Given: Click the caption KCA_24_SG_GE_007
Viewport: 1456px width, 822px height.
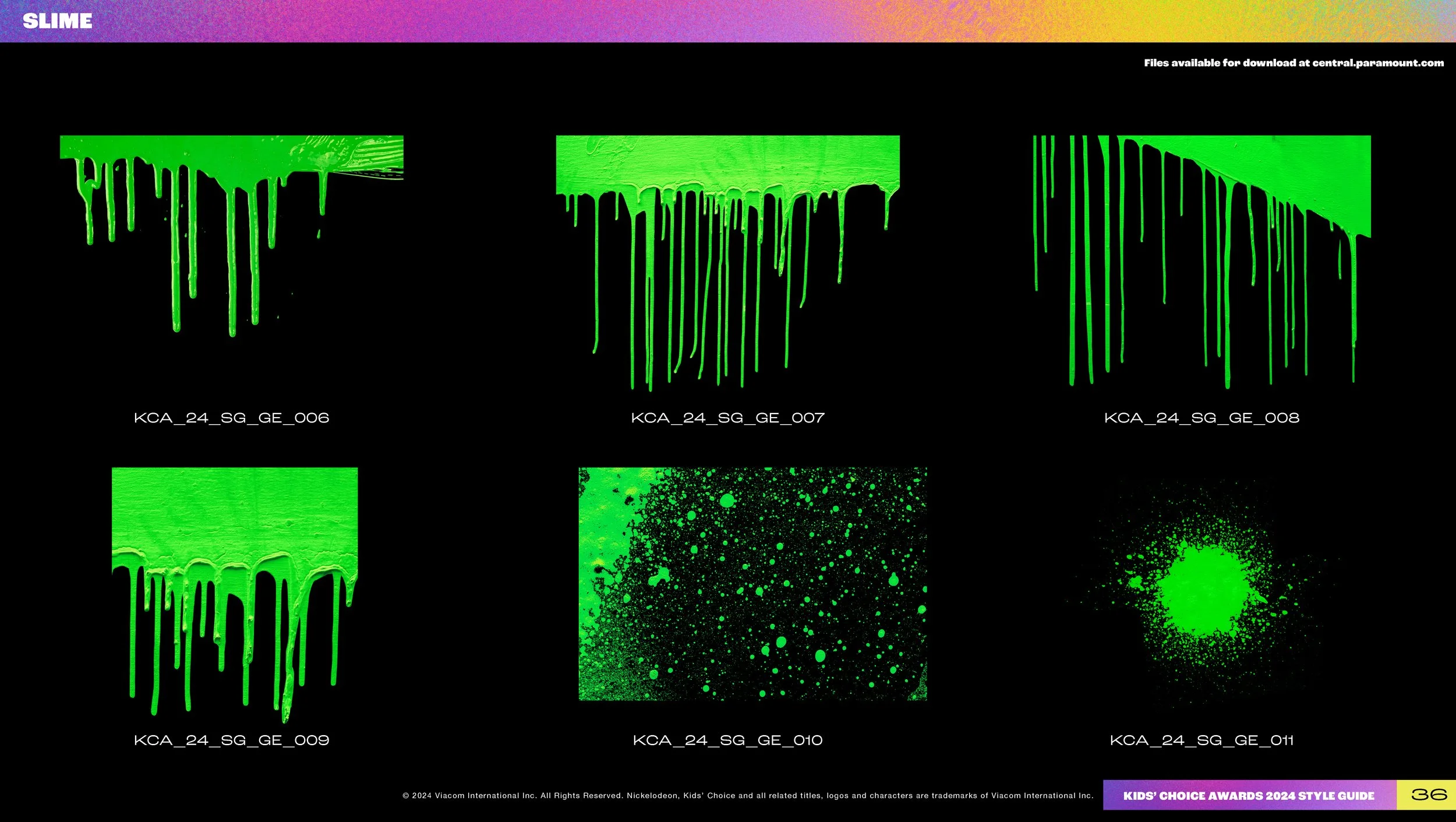Looking at the screenshot, I should 728,418.
